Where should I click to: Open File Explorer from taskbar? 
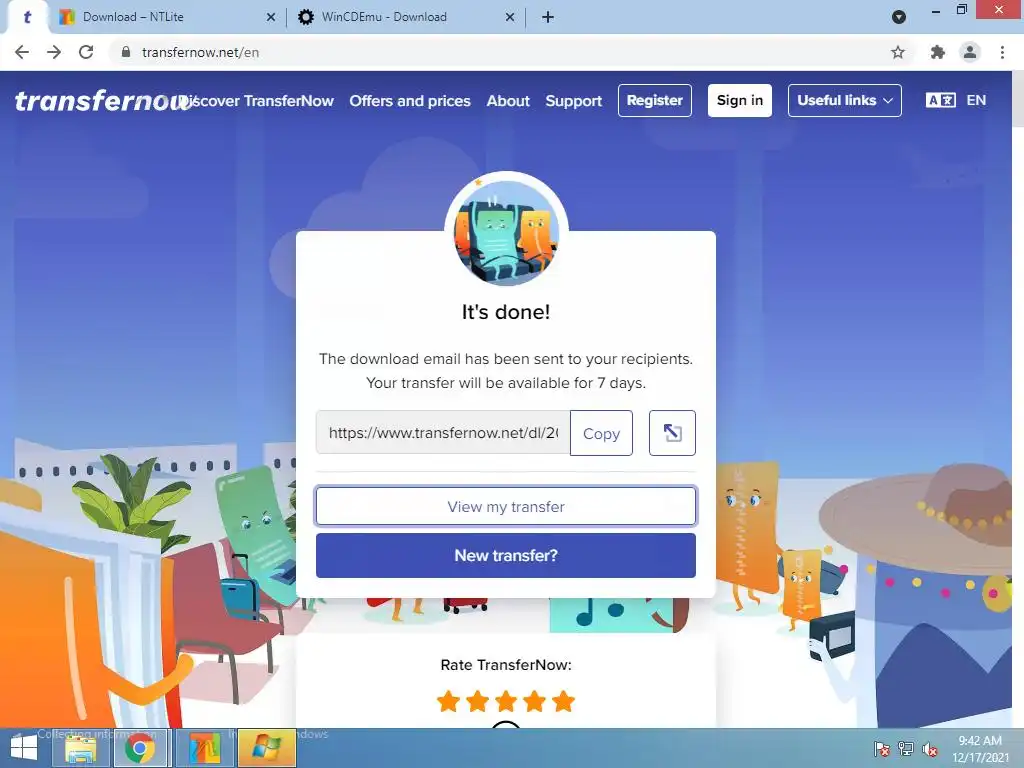(80, 748)
